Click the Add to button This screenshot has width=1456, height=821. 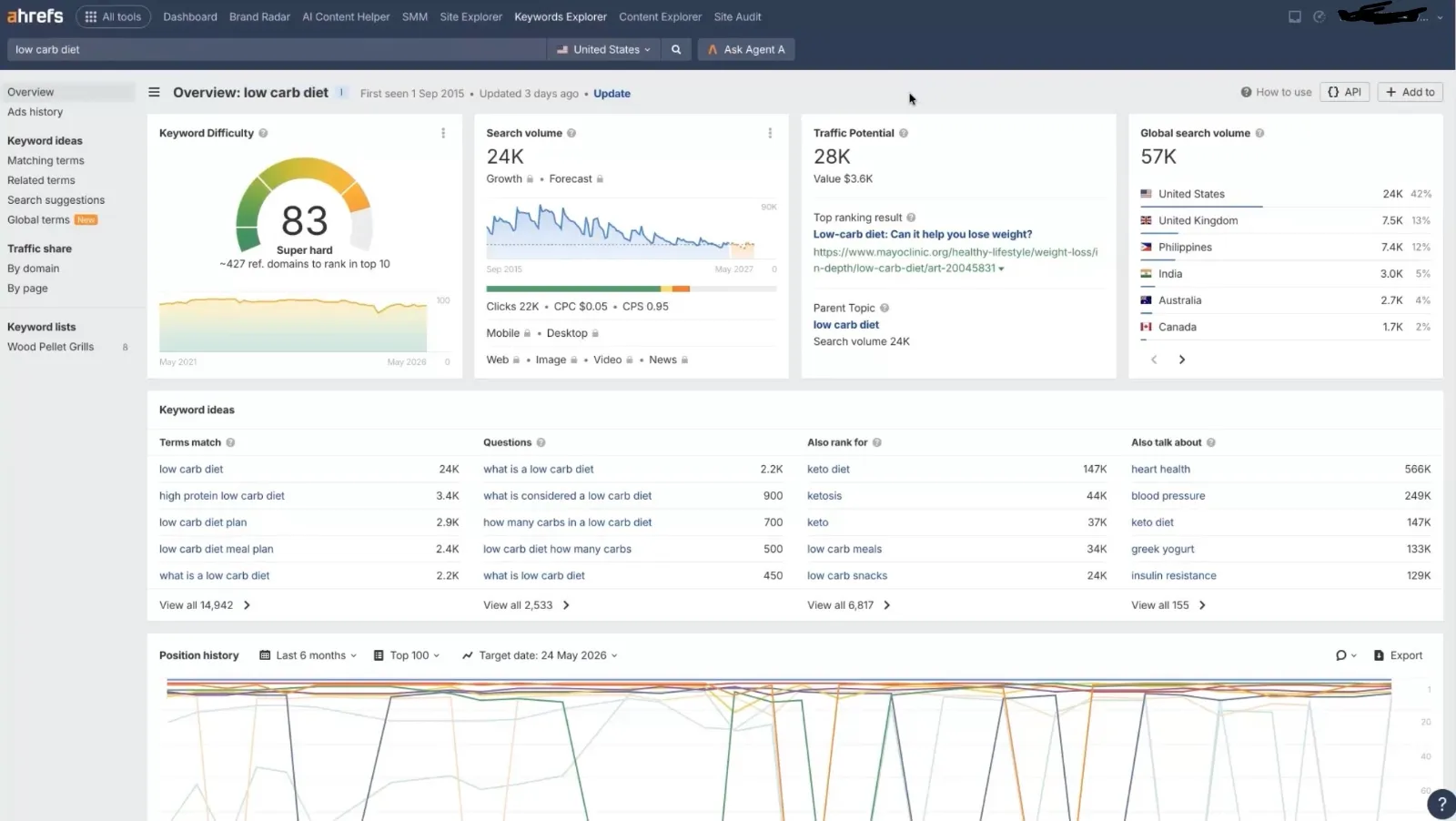coord(1410,92)
